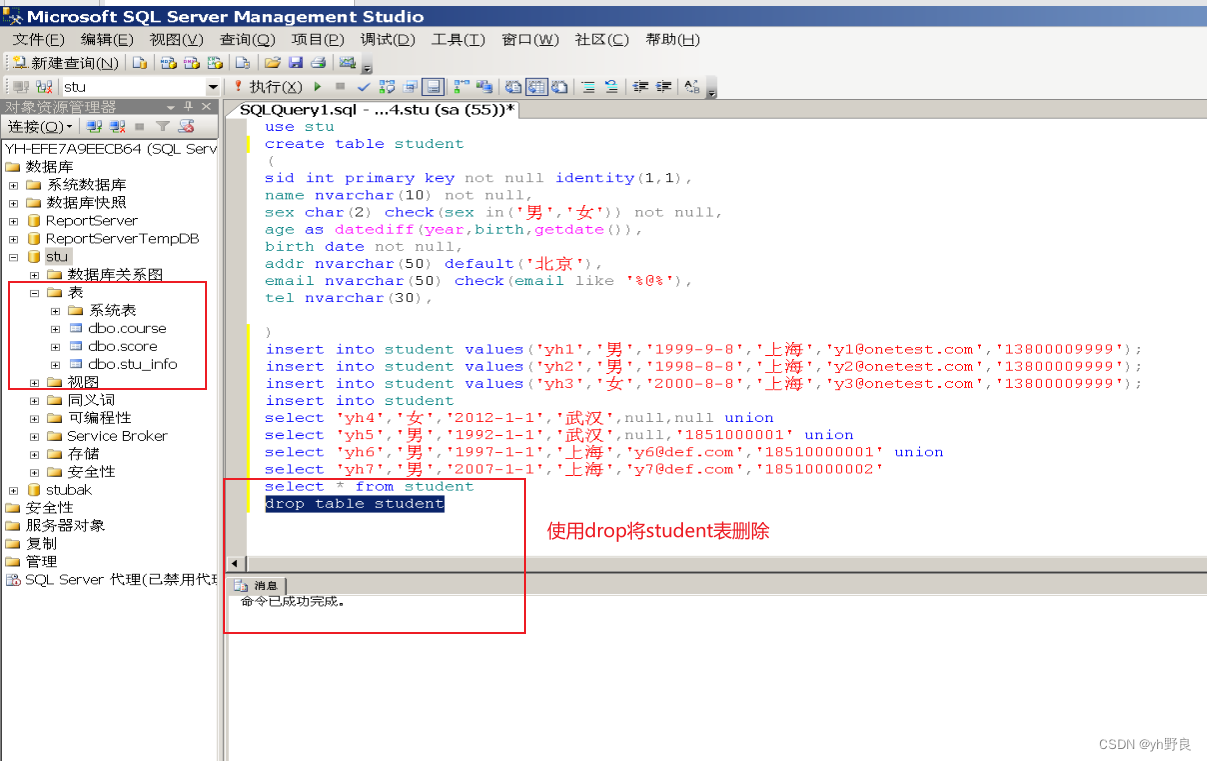Toggle the Object Explorer auto-hide pin
The width and height of the screenshot is (1207, 761).
tap(188, 106)
